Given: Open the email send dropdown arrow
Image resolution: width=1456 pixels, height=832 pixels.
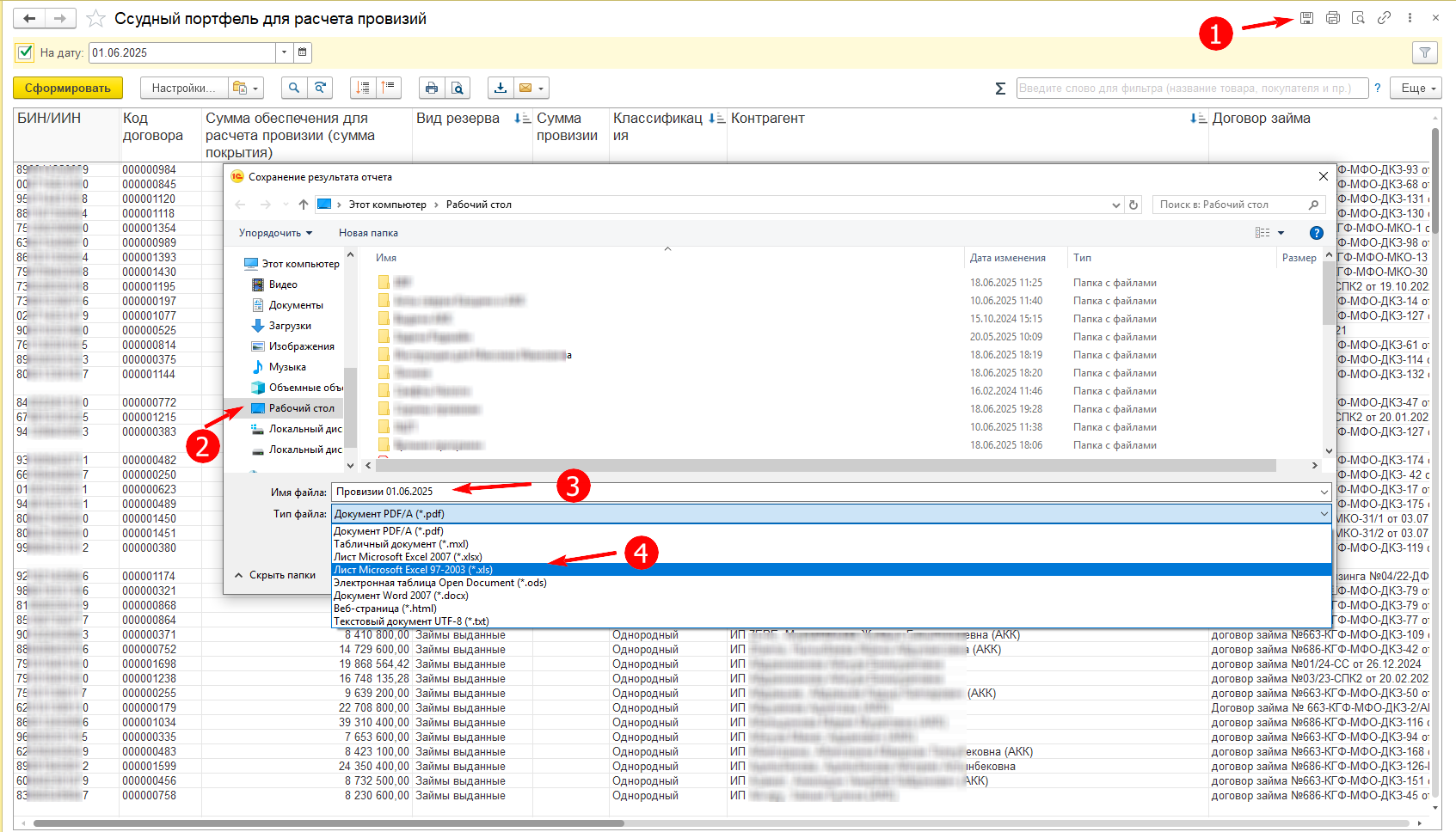Looking at the screenshot, I should click(x=542, y=88).
